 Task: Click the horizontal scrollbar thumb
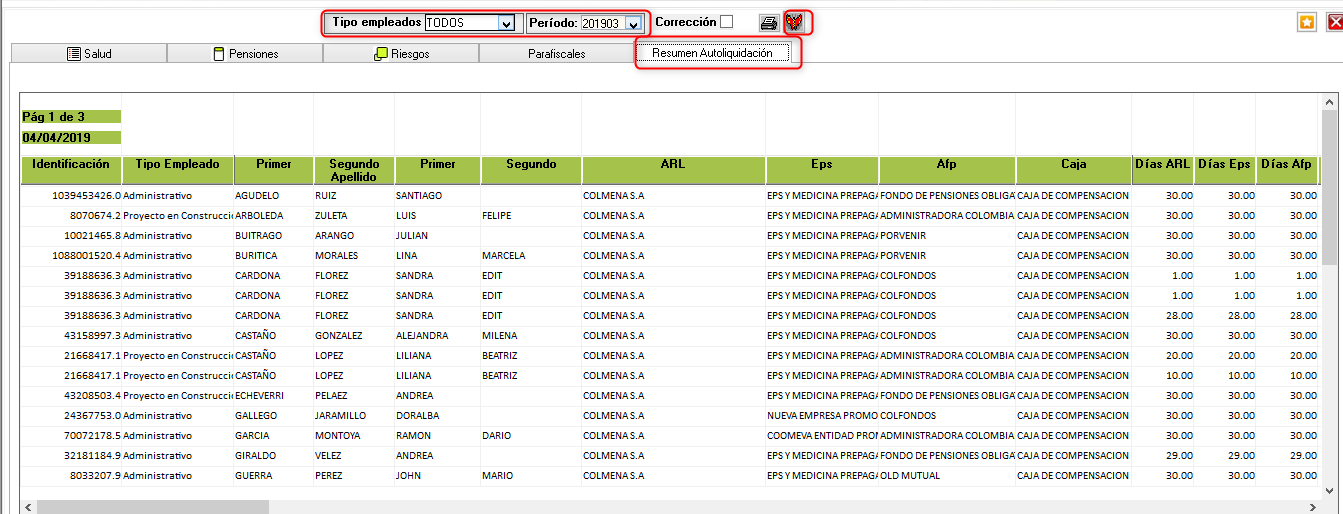pyautogui.click(x=150, y=507)
